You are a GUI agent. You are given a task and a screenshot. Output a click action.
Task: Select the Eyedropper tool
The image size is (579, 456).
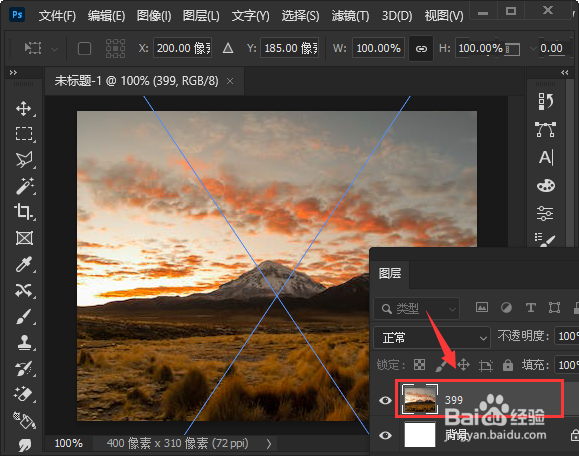[24, 264]
